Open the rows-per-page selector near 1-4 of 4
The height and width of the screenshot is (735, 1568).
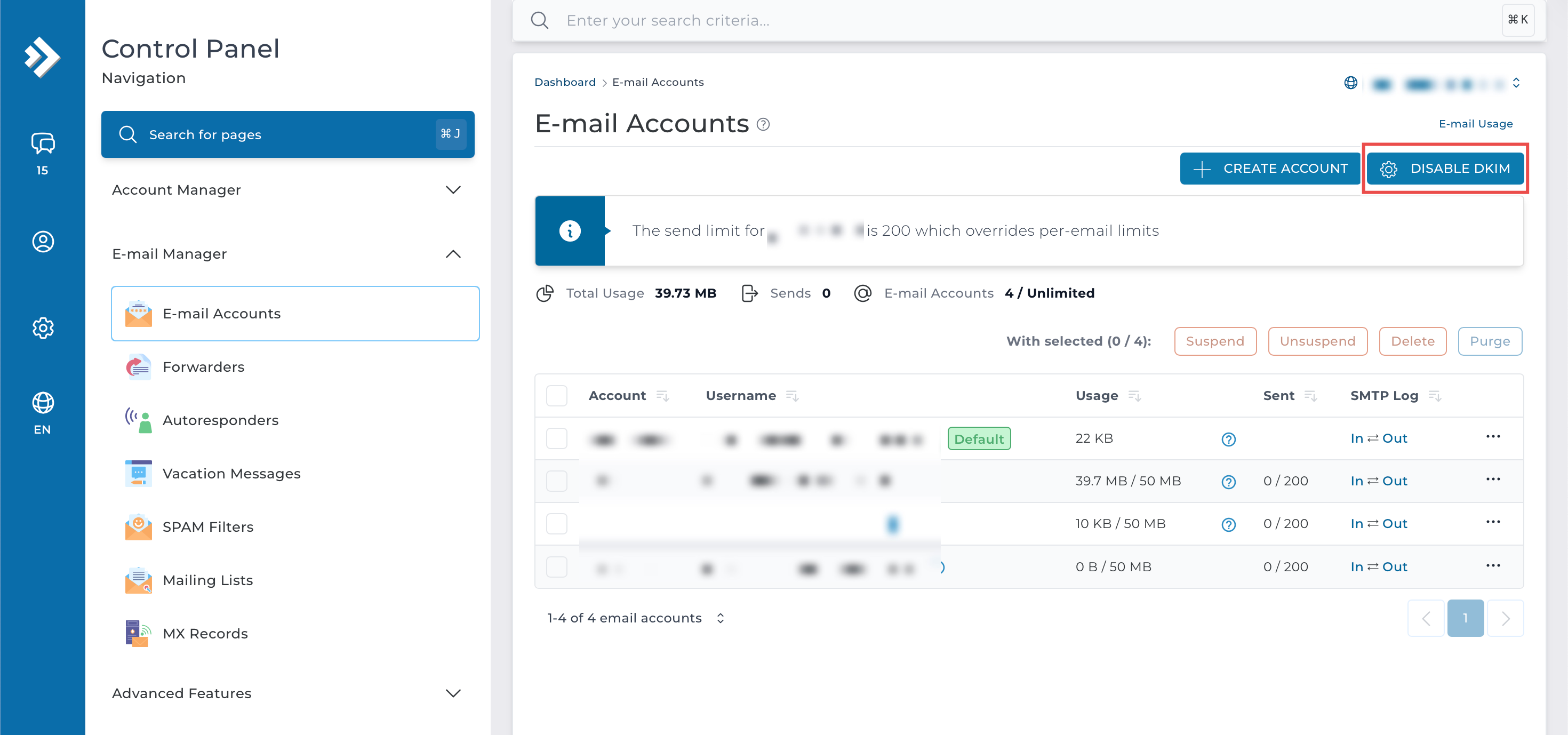tap(720, 618)
